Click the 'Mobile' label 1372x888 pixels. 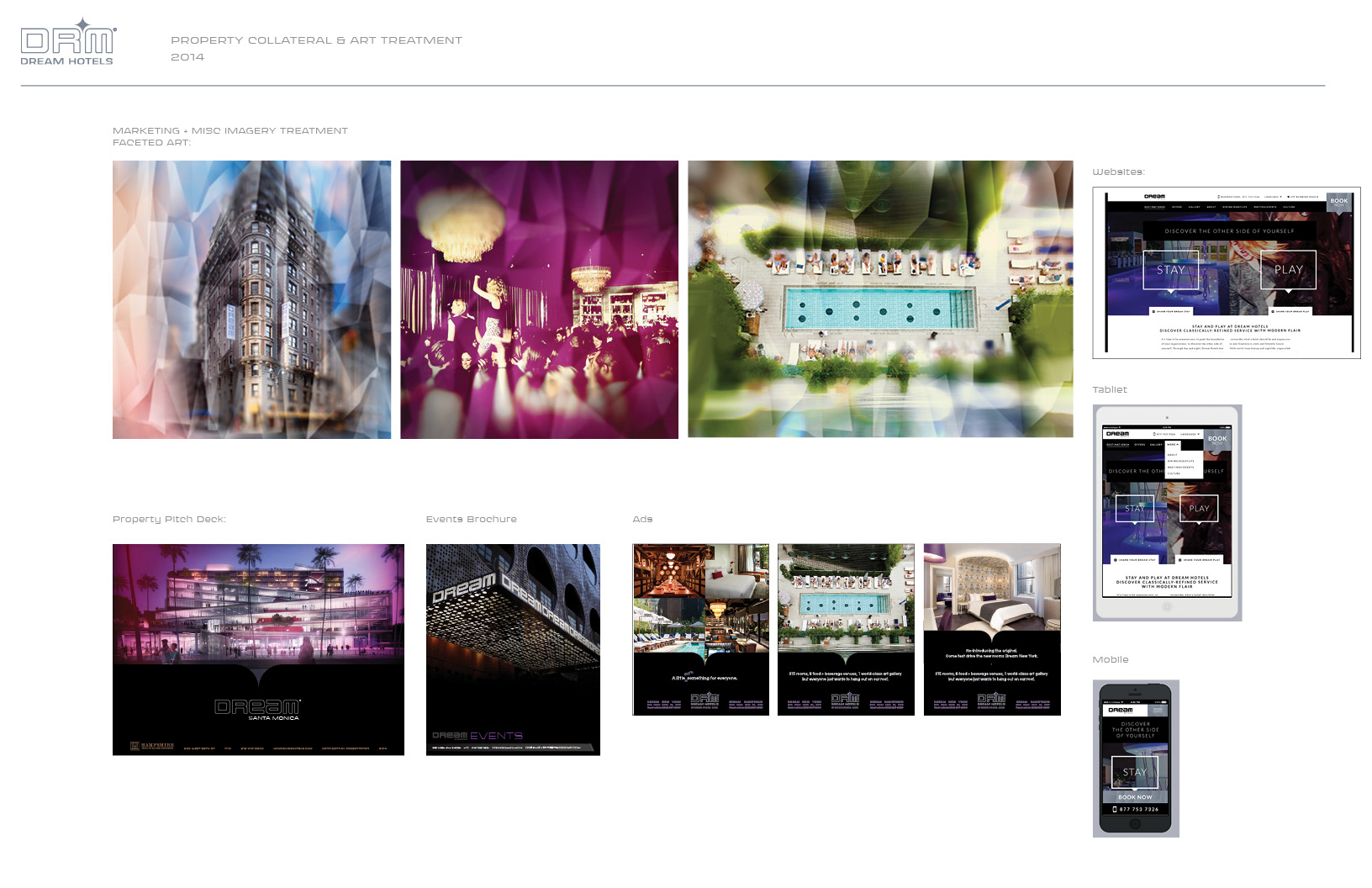tap(1111, 659)
